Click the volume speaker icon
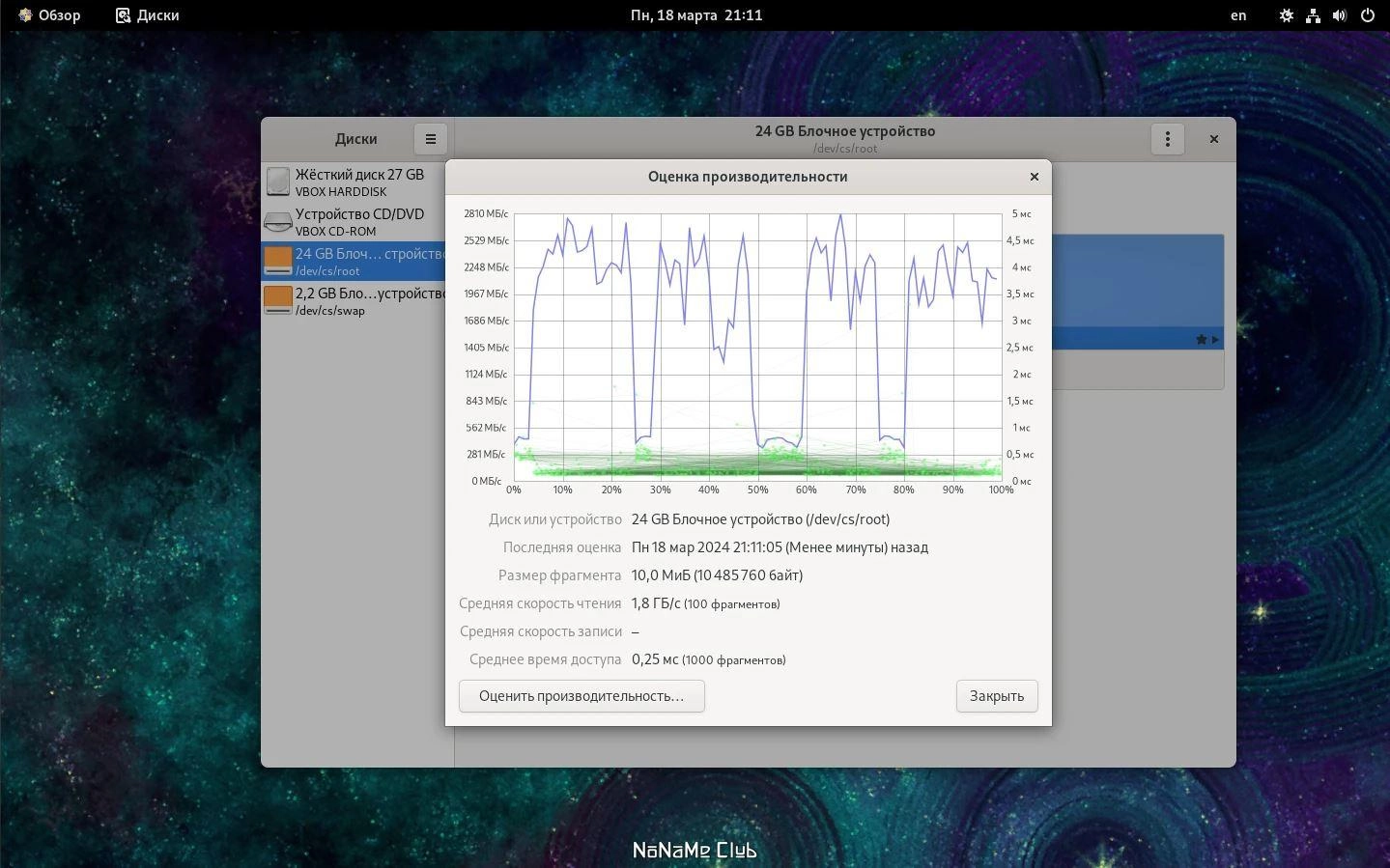 [x=1340, y=15]
